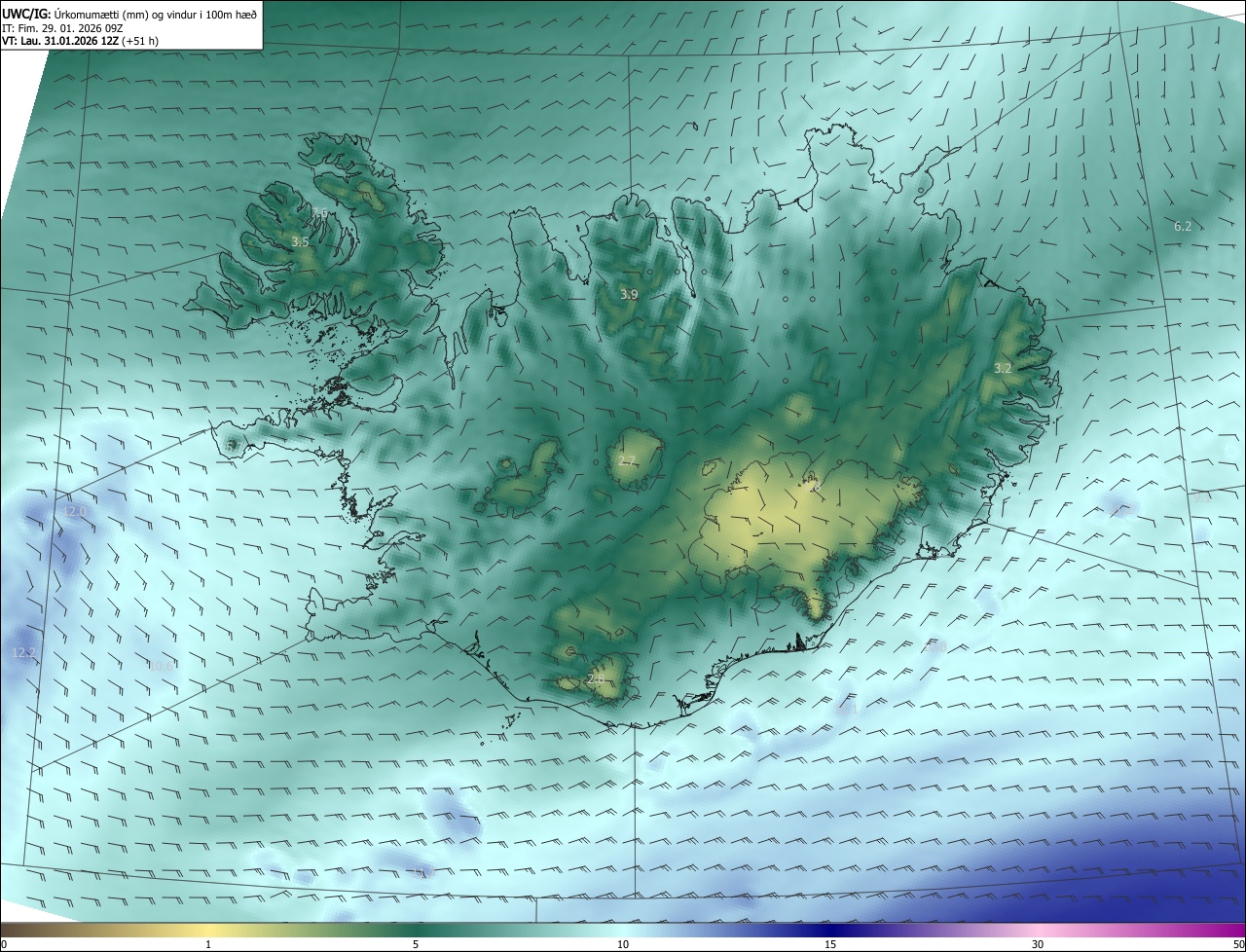
Task: Click the 3.9 precipitation value label
Action: coord(629,294)
